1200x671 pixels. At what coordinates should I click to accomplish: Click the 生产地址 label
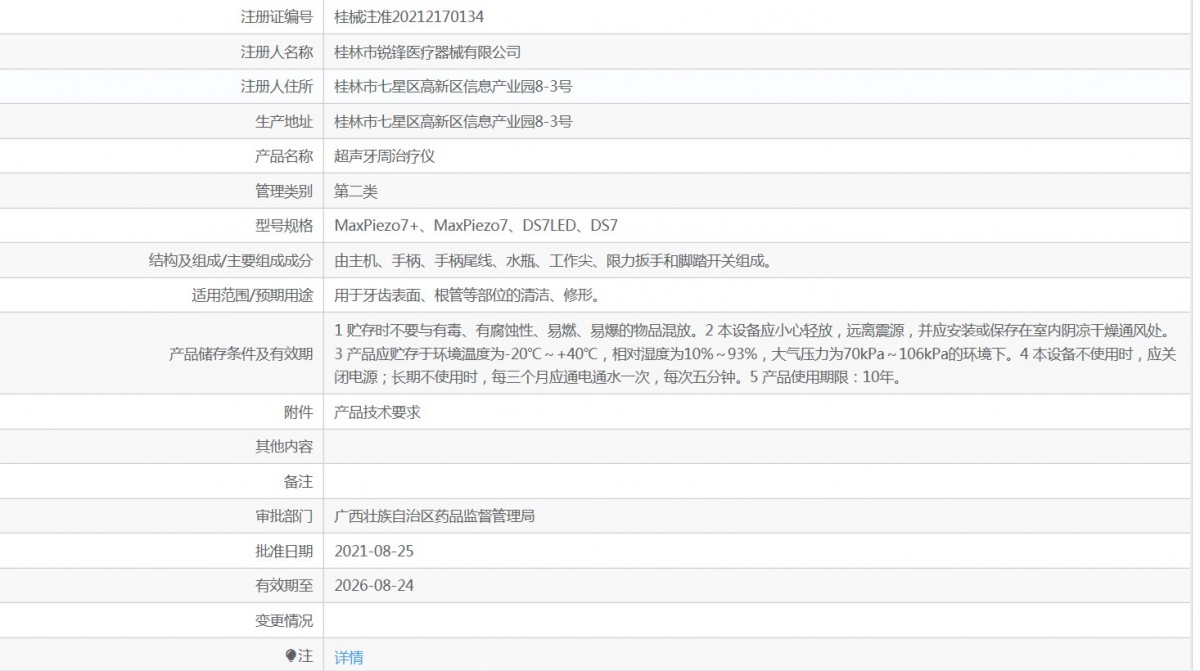[x=284, y=122]
